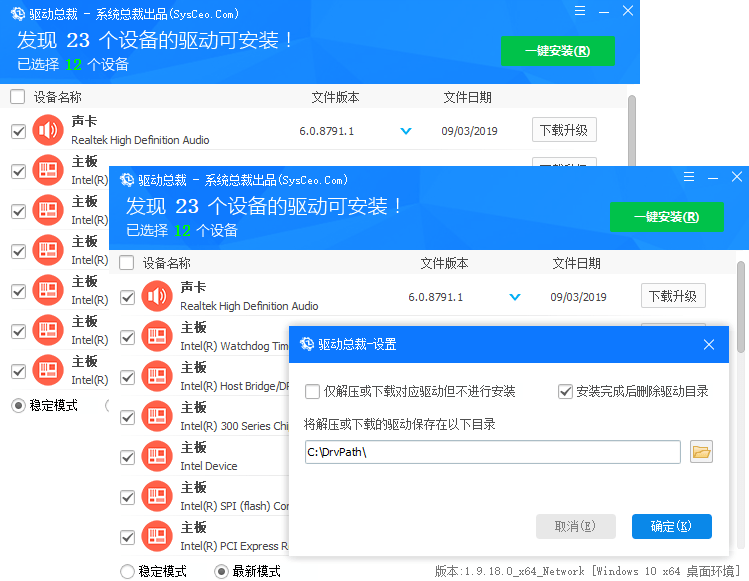Screen dimensions: 749x581
Task: Click Intel(R) SPI (flash) row text
Action: [x=235, y=506]
